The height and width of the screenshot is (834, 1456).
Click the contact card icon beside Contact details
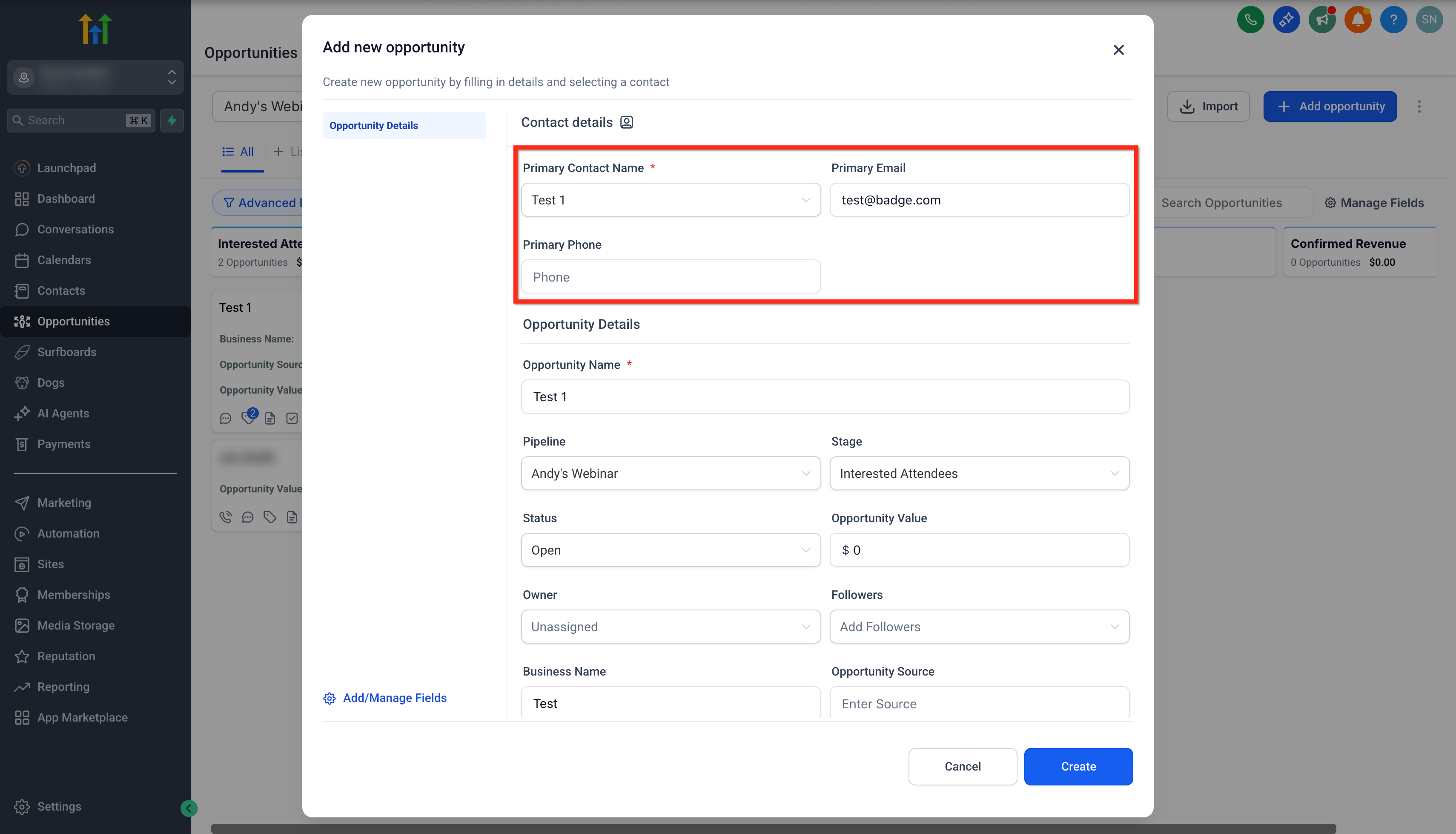(x=627, y=122)
